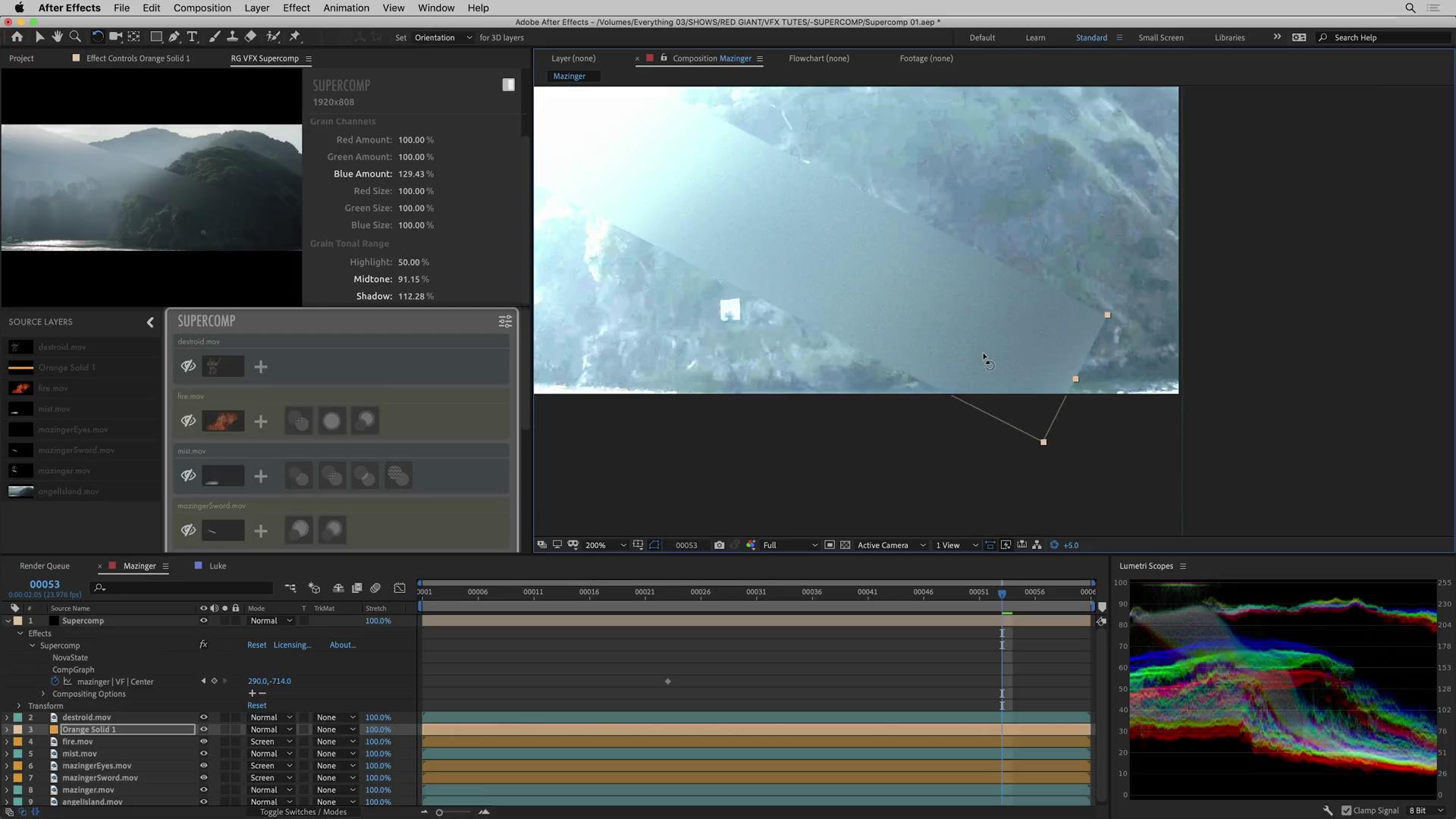Viewport: 1456px width, 819px height.
Task: Take a snapshot with camera icon
Action: tap(719, 545)
